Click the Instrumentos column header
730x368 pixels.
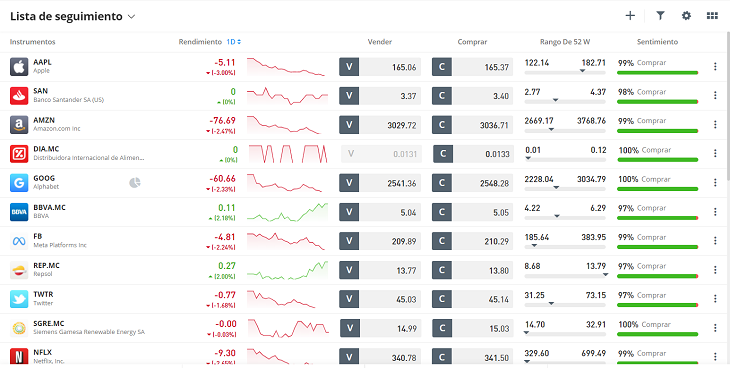pyautogui.click(x=33, y=42)
